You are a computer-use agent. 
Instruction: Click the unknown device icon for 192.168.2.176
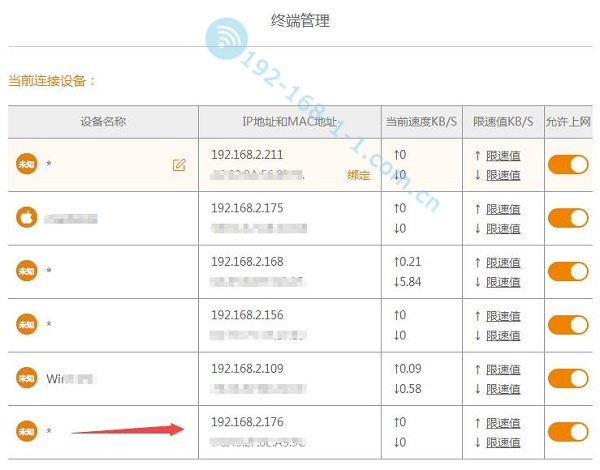pyautogui.click(x=26, y=431)
